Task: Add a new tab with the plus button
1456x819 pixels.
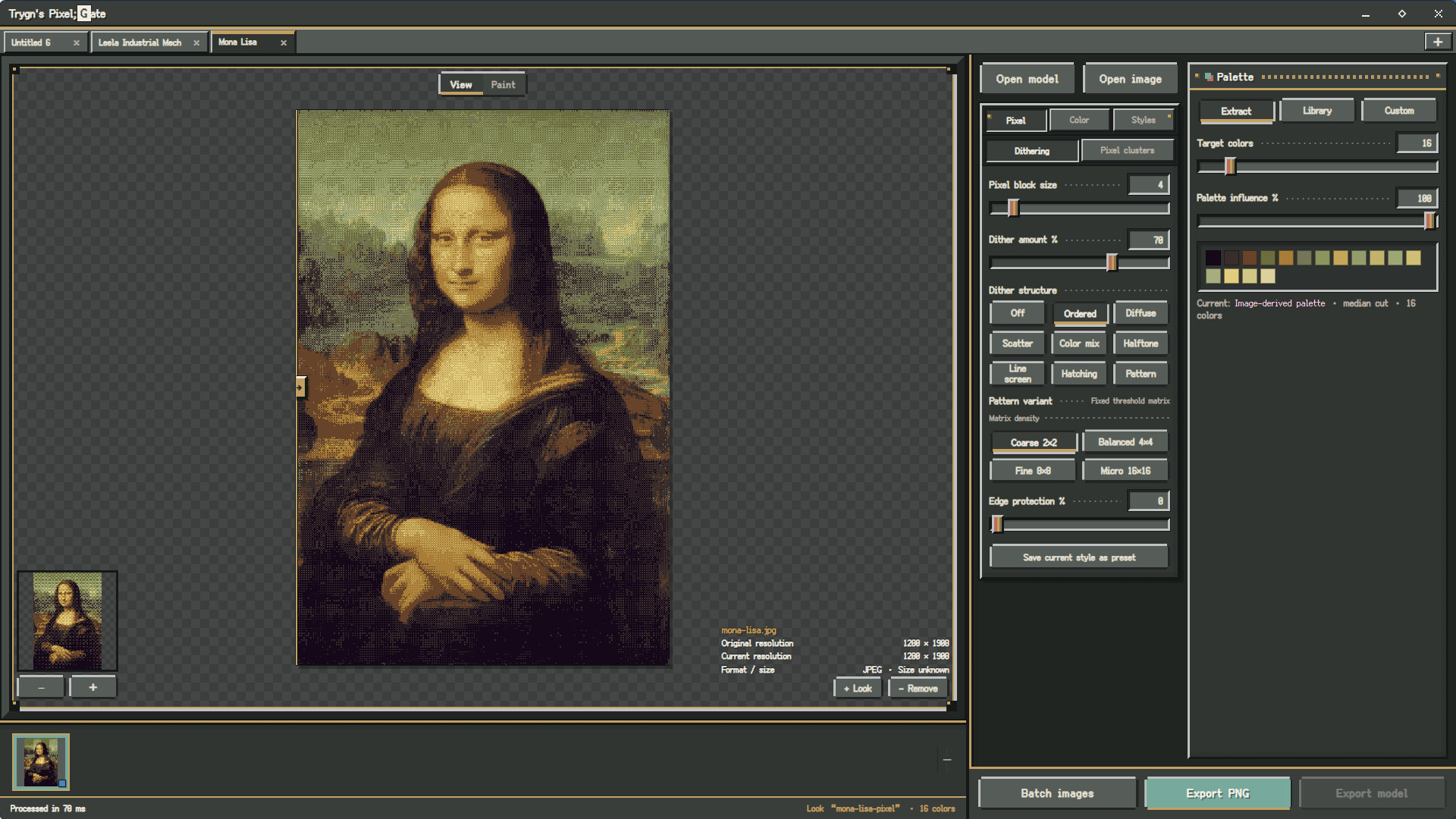Action: point(1438,42)
